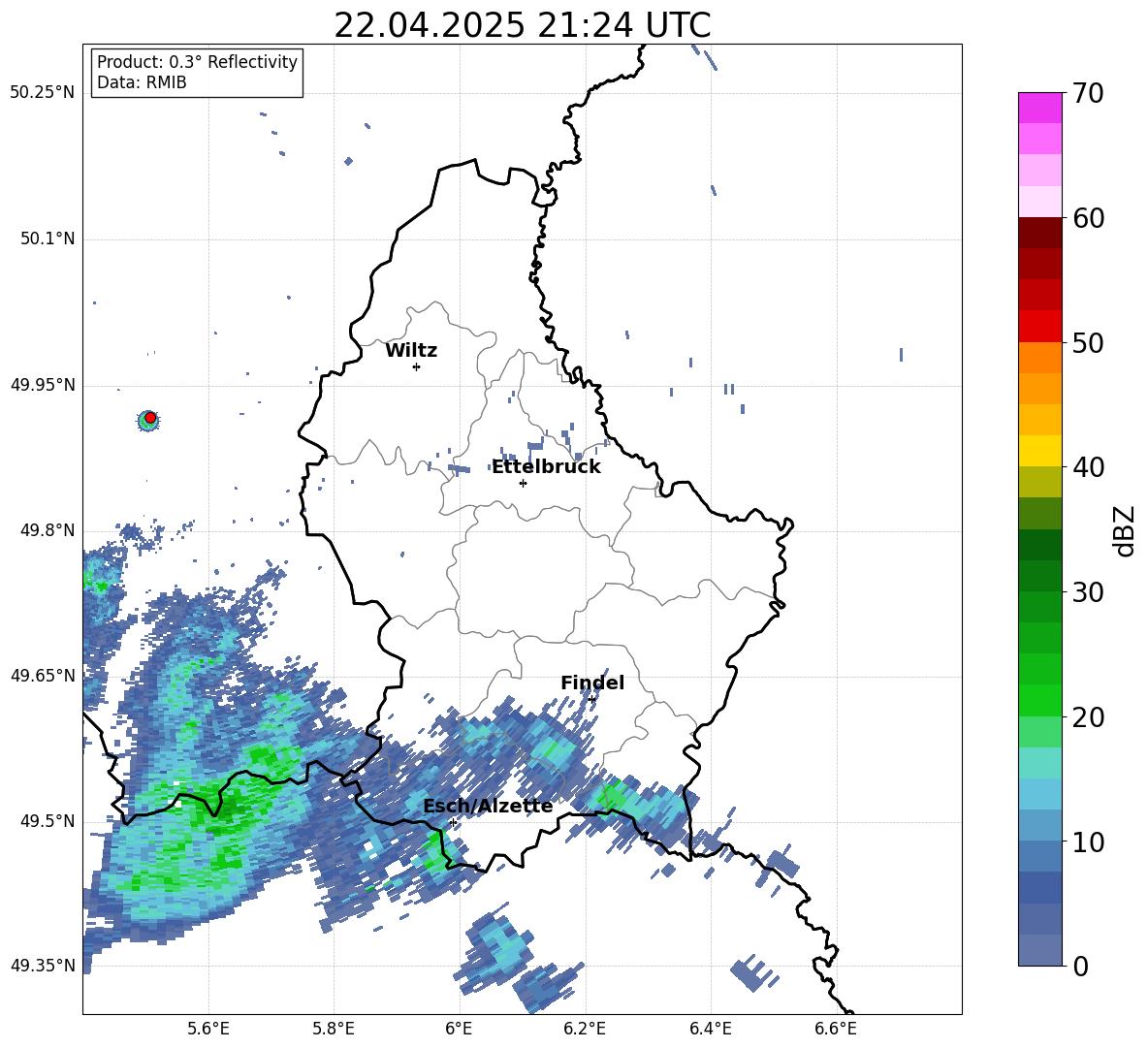Click the 49.95°N latitude tick label

click(x=43, y=385)
